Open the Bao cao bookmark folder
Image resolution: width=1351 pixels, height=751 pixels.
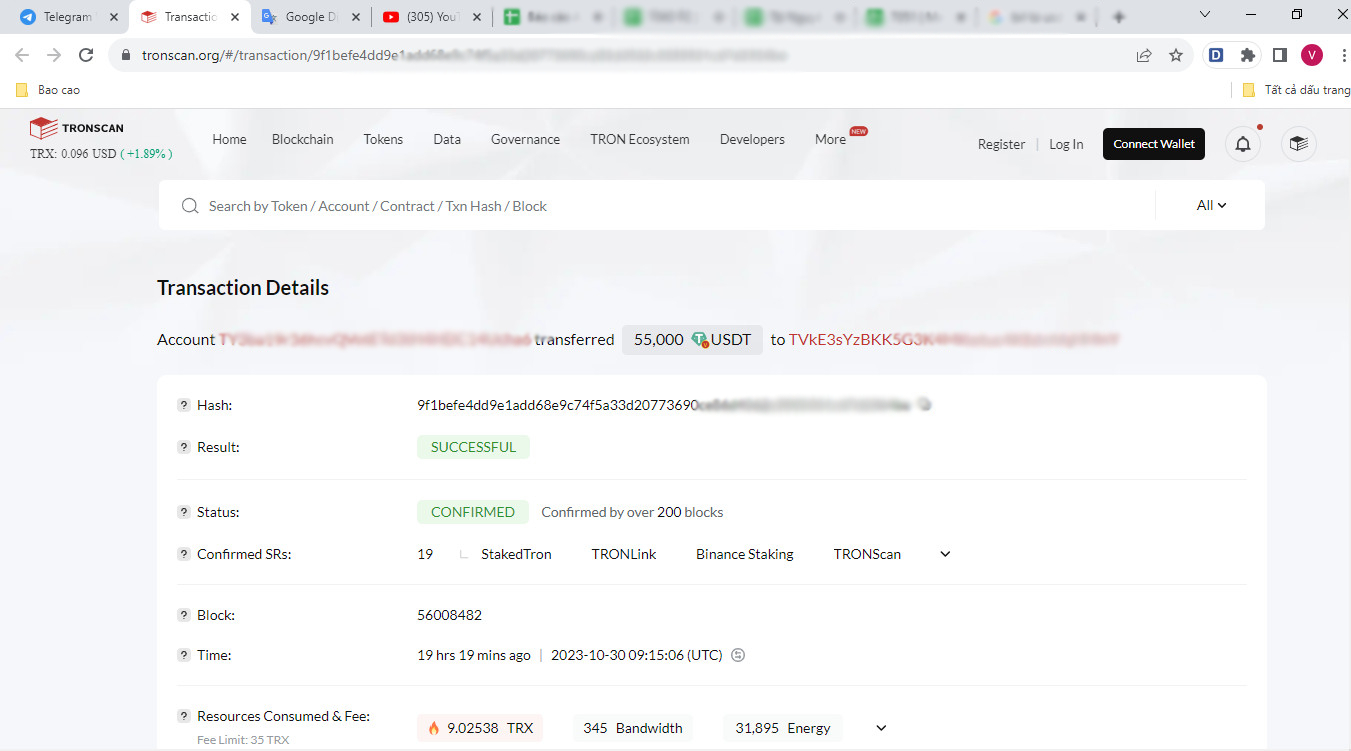(x=48, y=90)
